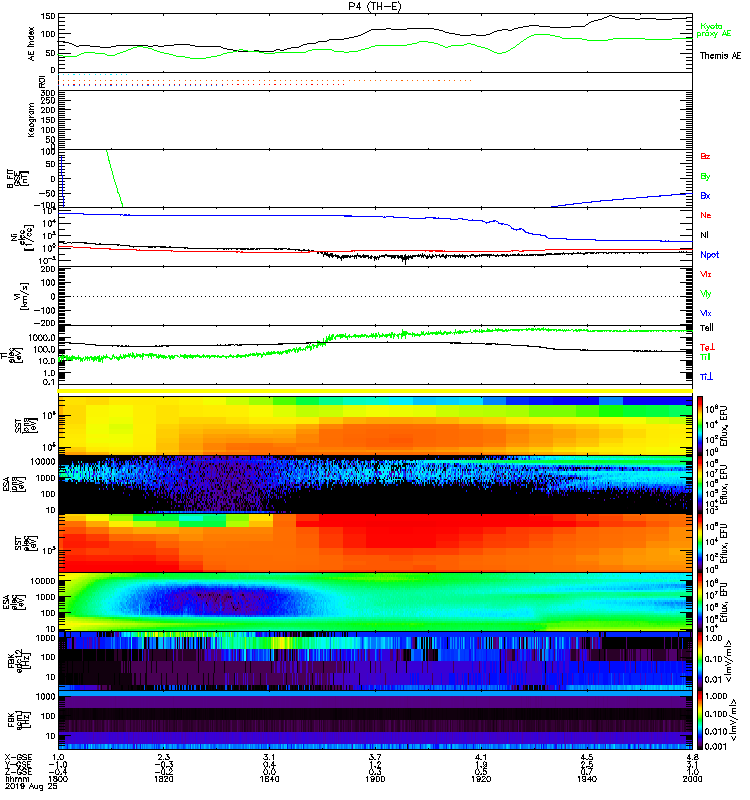Click the color bar beside the FBK edc12 spectrogram
This screenshot has height=800, width=750.
[700, 661]
